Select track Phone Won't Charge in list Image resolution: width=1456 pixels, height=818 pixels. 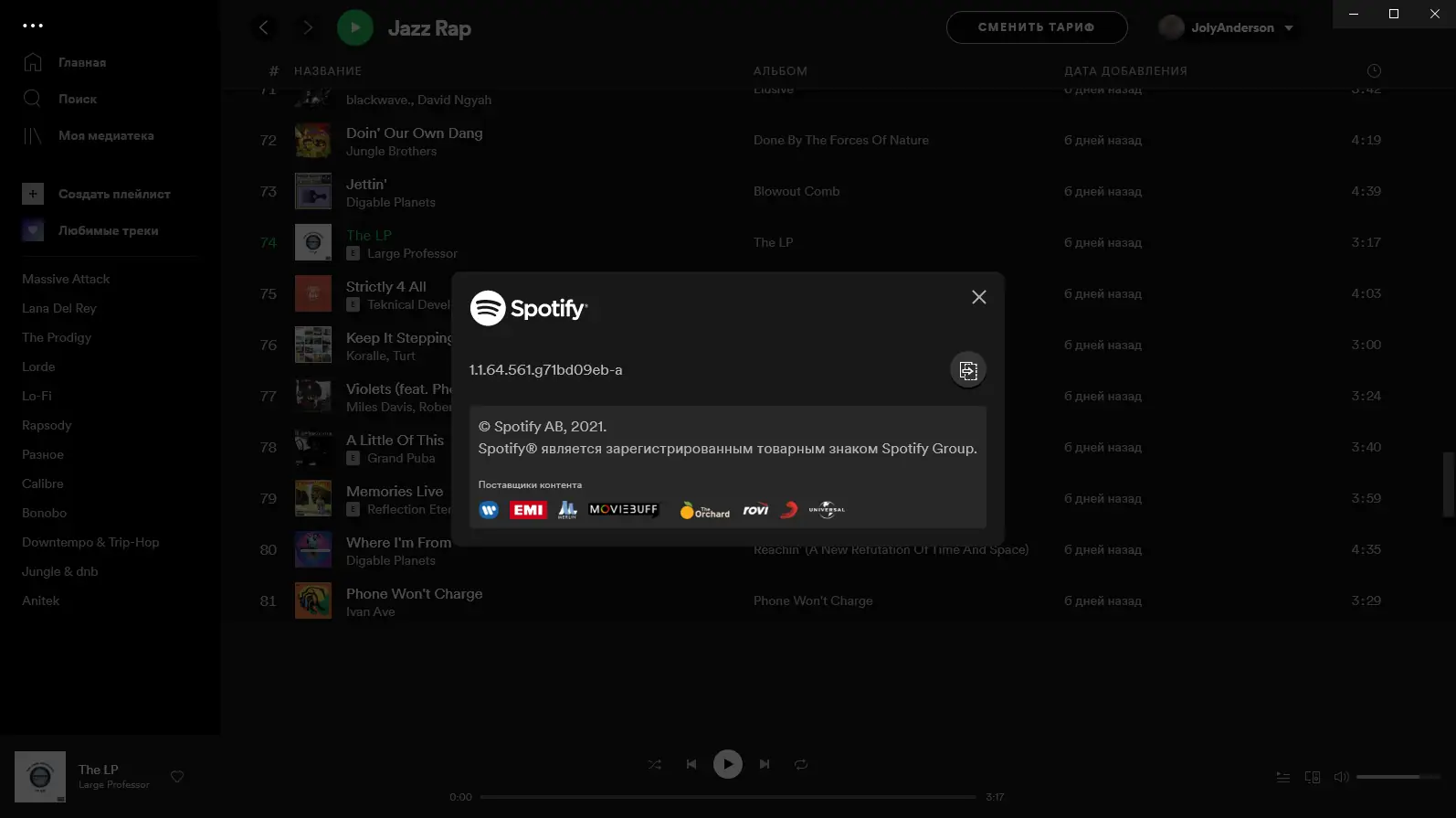pyautogui.click(x=414, y=593)
